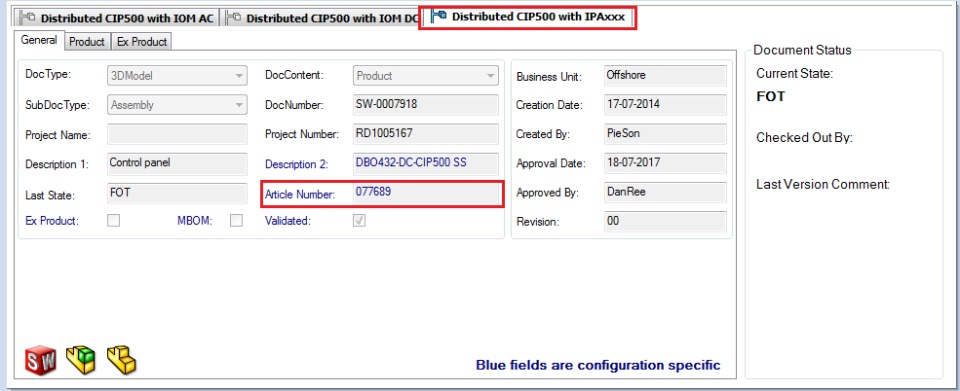This screenshot has width=960, height=391.
Task: Click the Last State field showing FOT
Action: click(177, 193)
